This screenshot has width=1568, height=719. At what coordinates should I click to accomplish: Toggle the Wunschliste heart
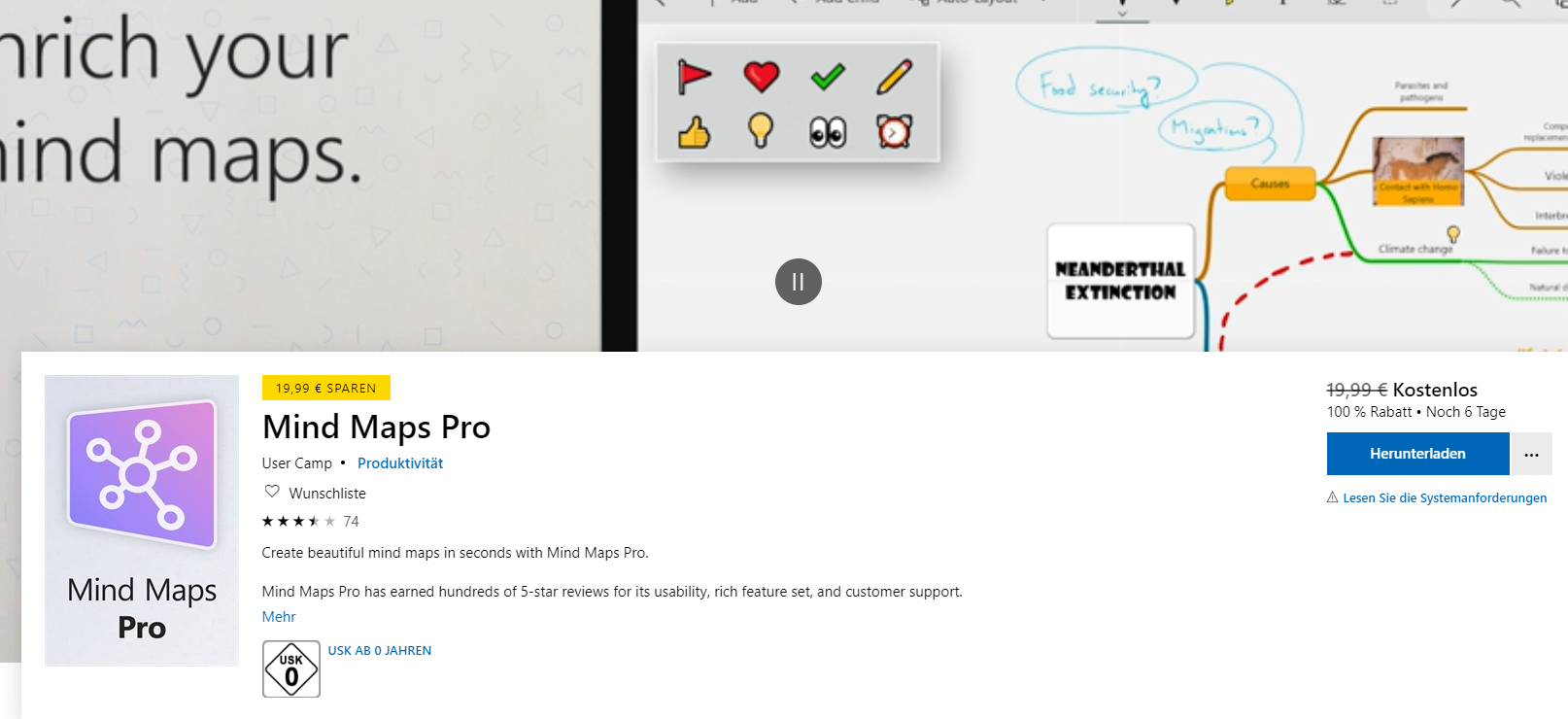(272, 492)
